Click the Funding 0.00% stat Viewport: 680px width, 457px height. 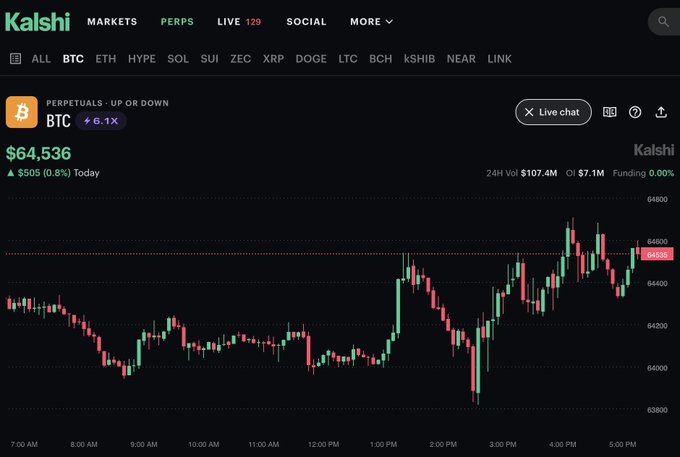643,173
